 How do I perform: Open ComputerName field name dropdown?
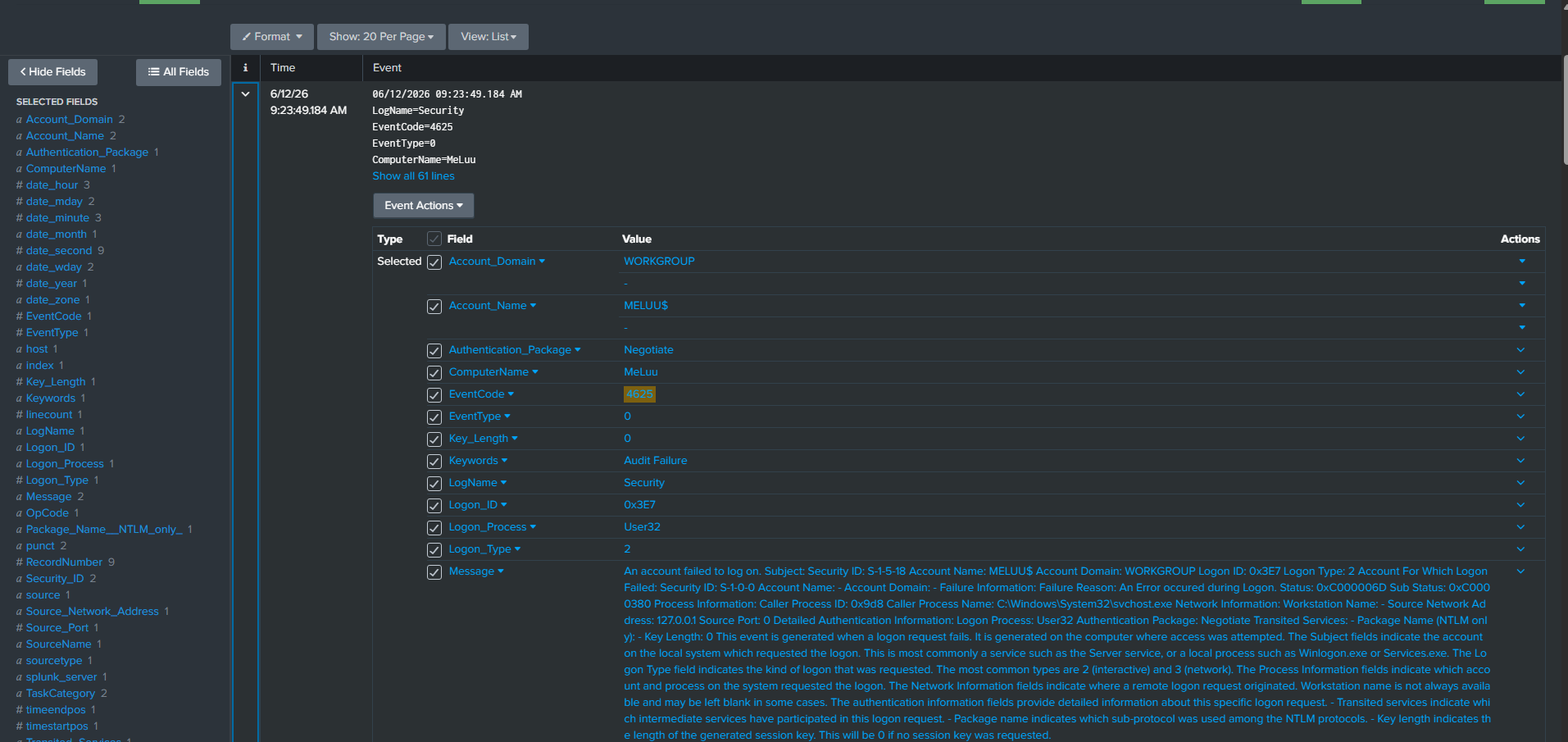tap(493, 372)
